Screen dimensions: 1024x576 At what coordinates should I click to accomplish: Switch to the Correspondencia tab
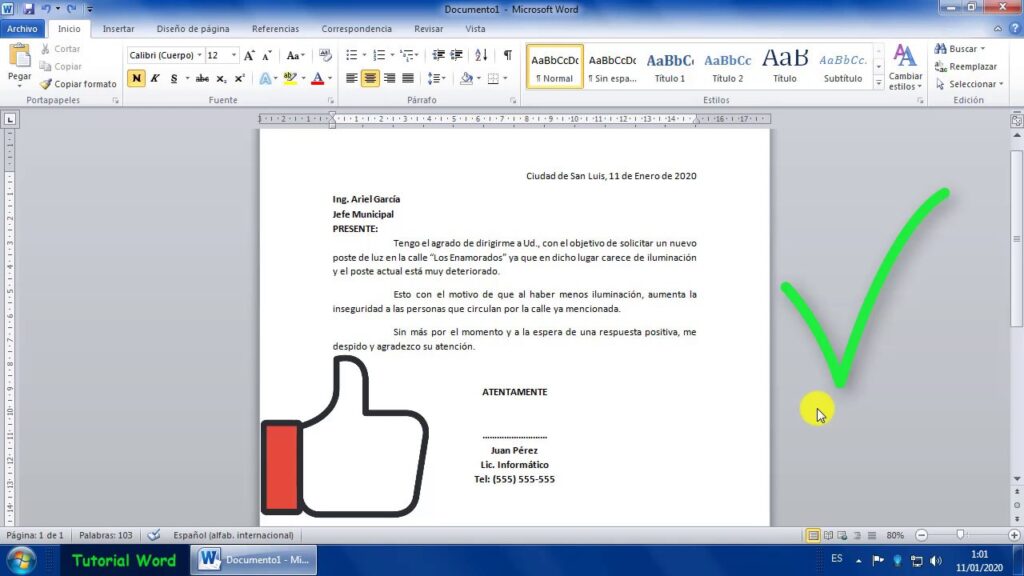[357, 29]
